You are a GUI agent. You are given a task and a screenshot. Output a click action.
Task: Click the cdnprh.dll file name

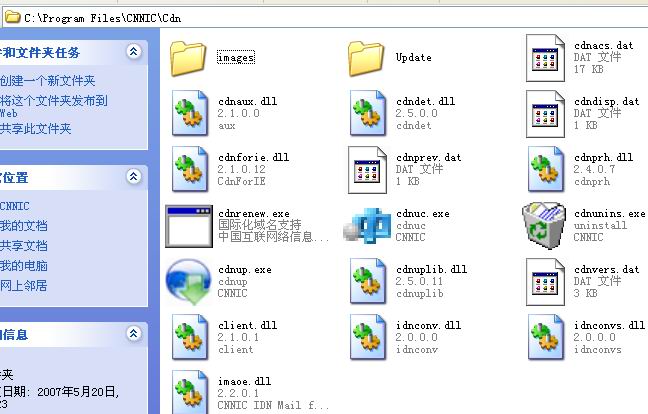[604, 157]
